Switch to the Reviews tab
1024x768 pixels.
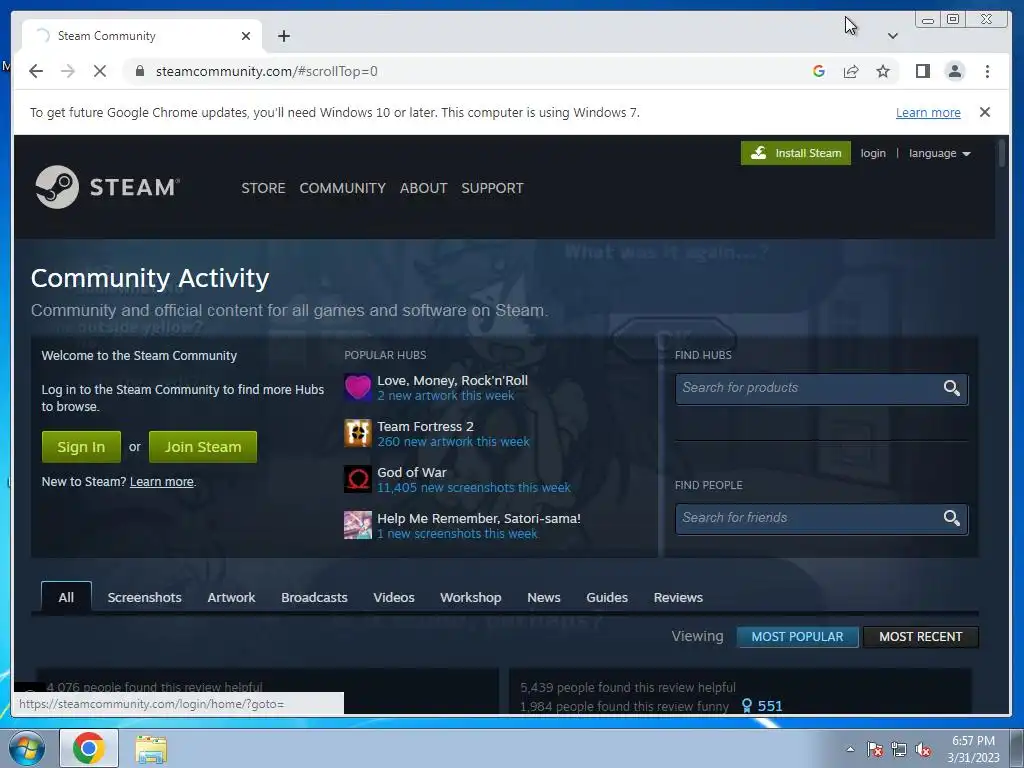click(x=678, y=598)
